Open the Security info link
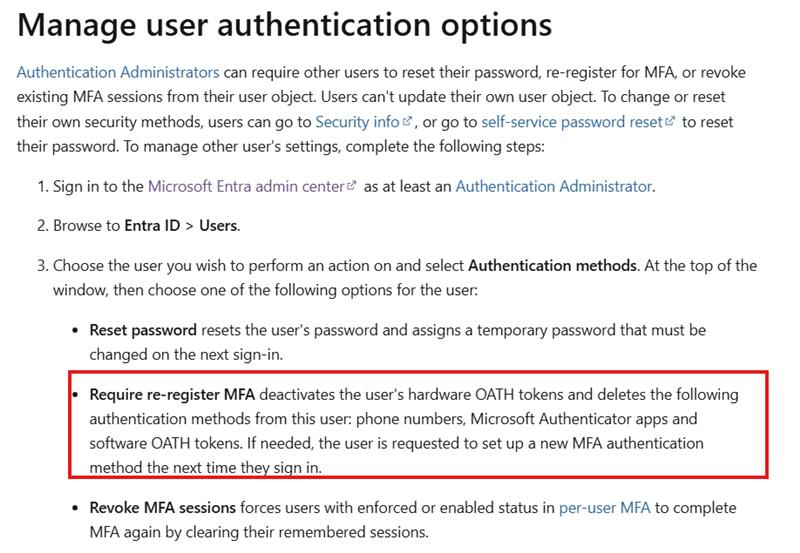800x553 pixels. pos(357,122)
